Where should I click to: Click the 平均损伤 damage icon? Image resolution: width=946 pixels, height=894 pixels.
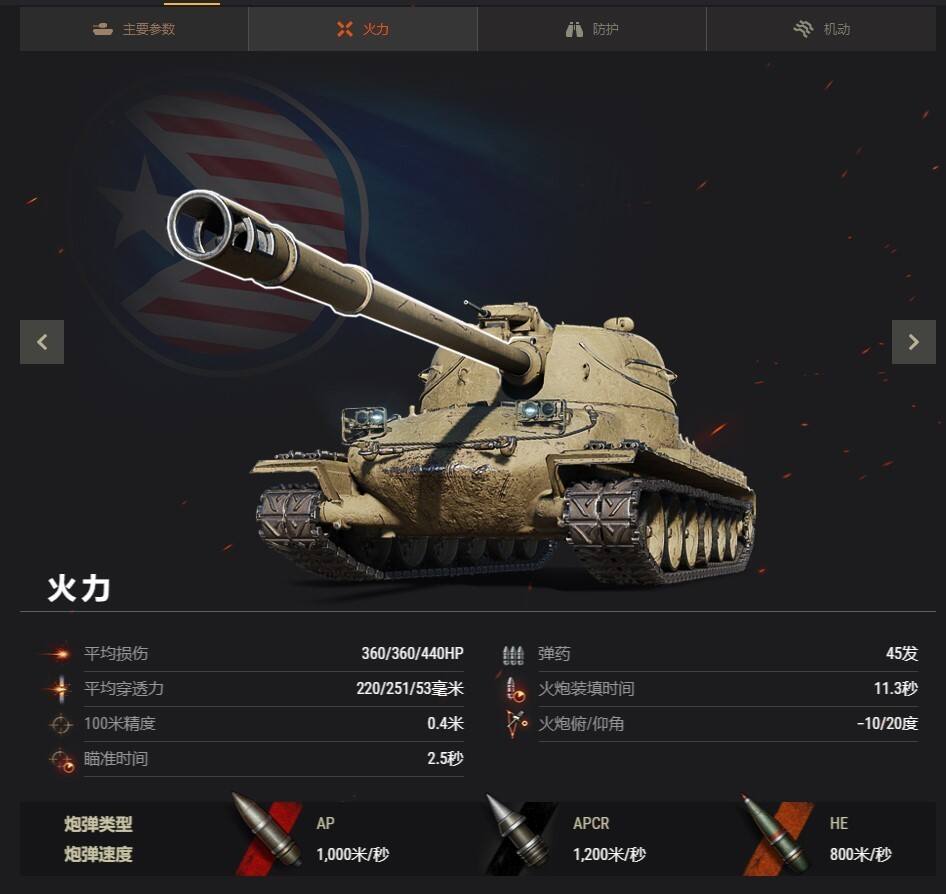pos(60,653)
